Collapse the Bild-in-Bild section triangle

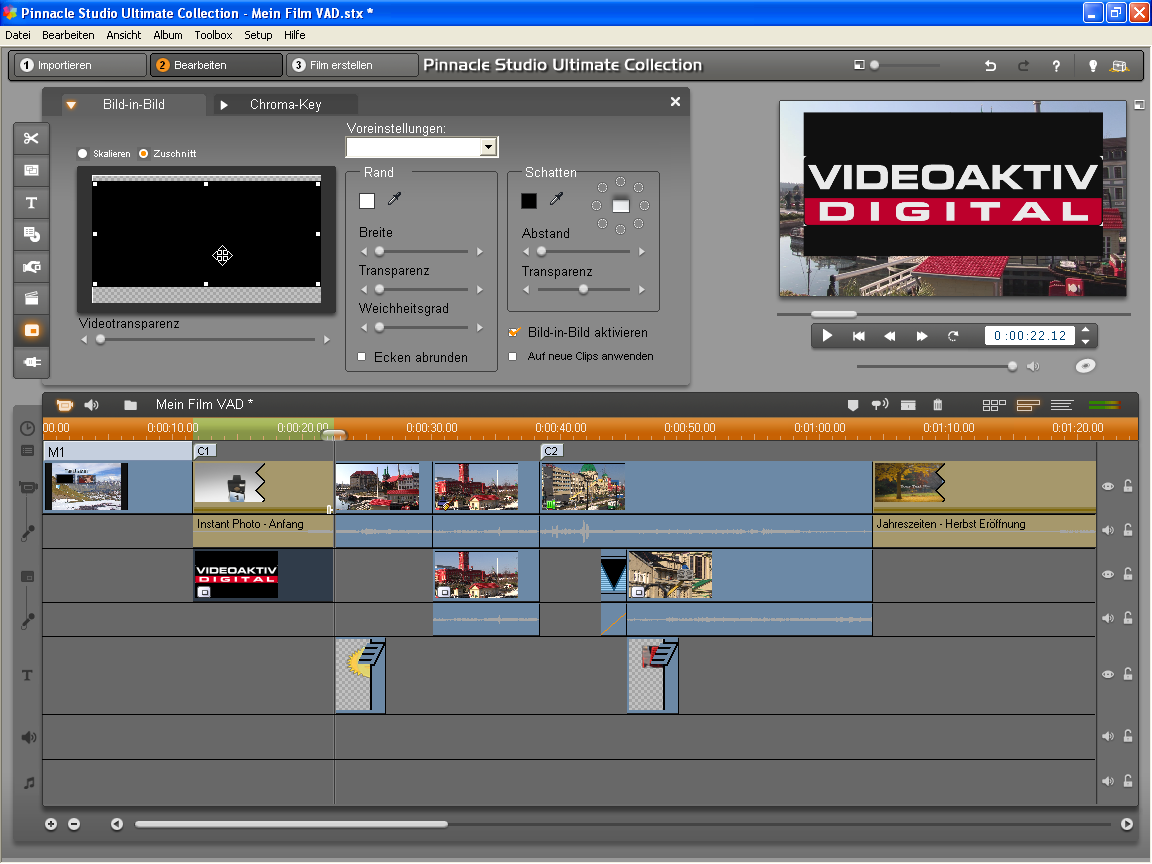pyautogui.click(x=71, y=105)
